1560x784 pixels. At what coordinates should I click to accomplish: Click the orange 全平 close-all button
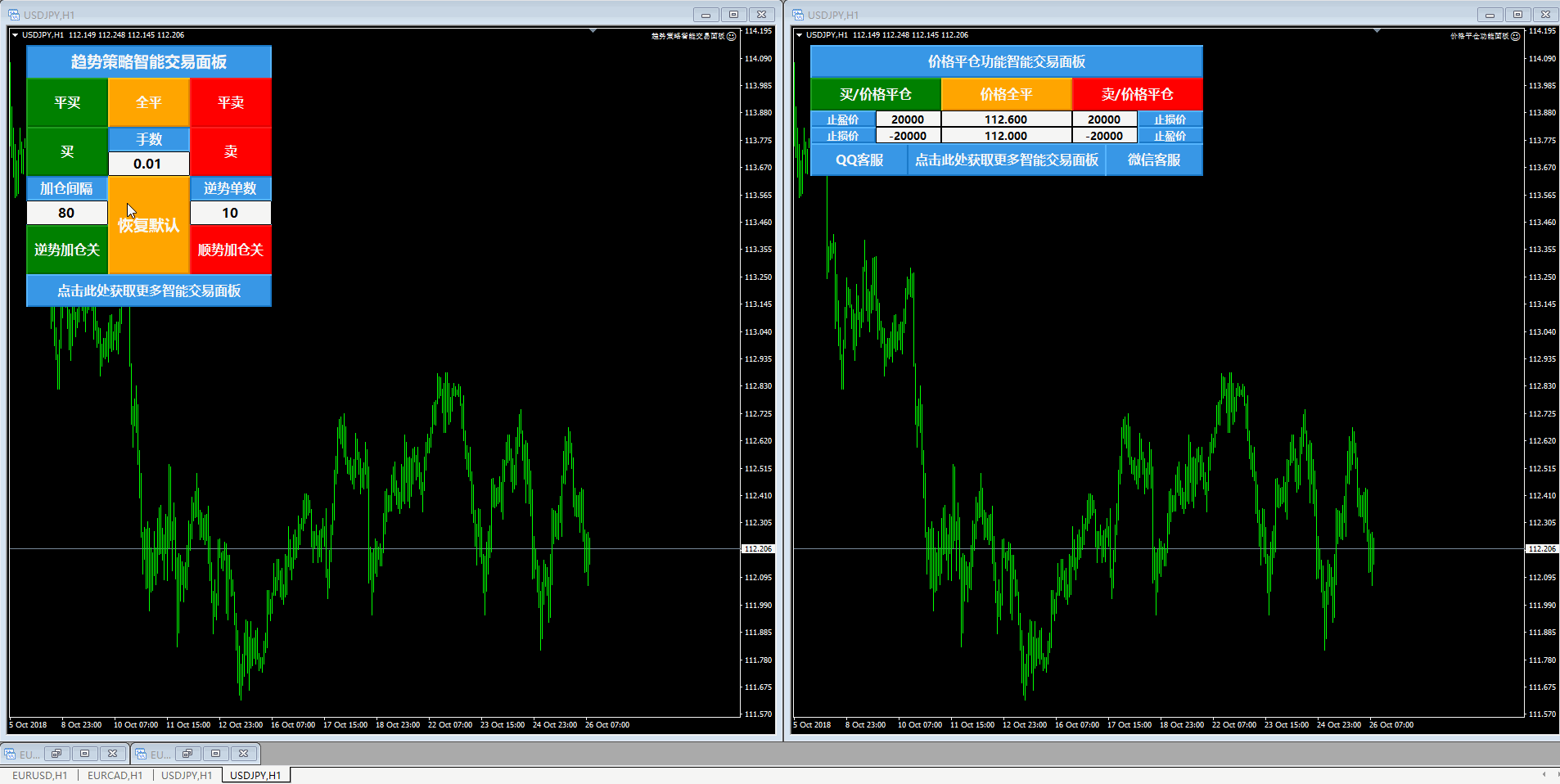point(149,102)
